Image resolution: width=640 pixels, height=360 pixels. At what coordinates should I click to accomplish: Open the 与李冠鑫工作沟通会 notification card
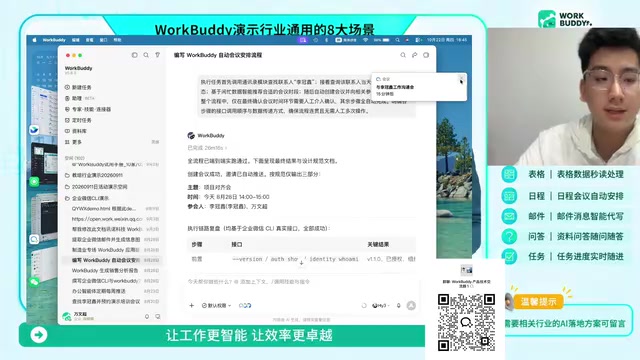click(x=419, y=87)
